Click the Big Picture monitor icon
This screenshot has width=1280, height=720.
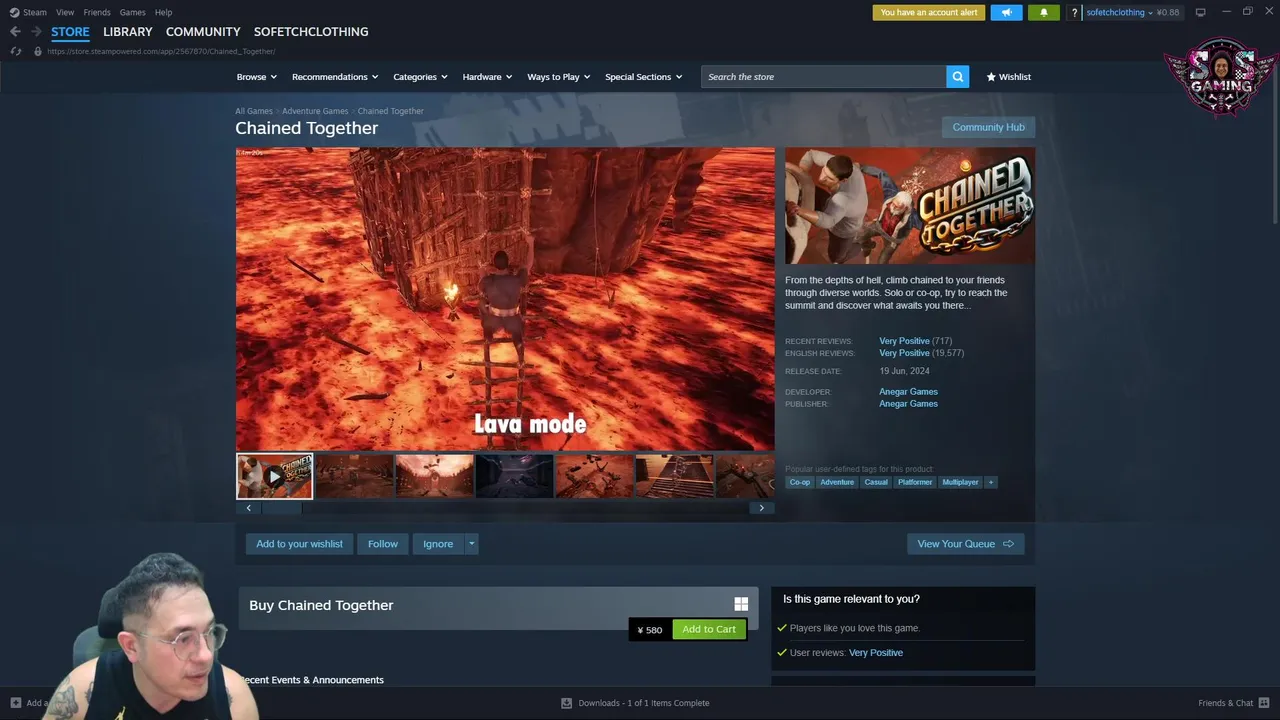tap(1200, 12)
